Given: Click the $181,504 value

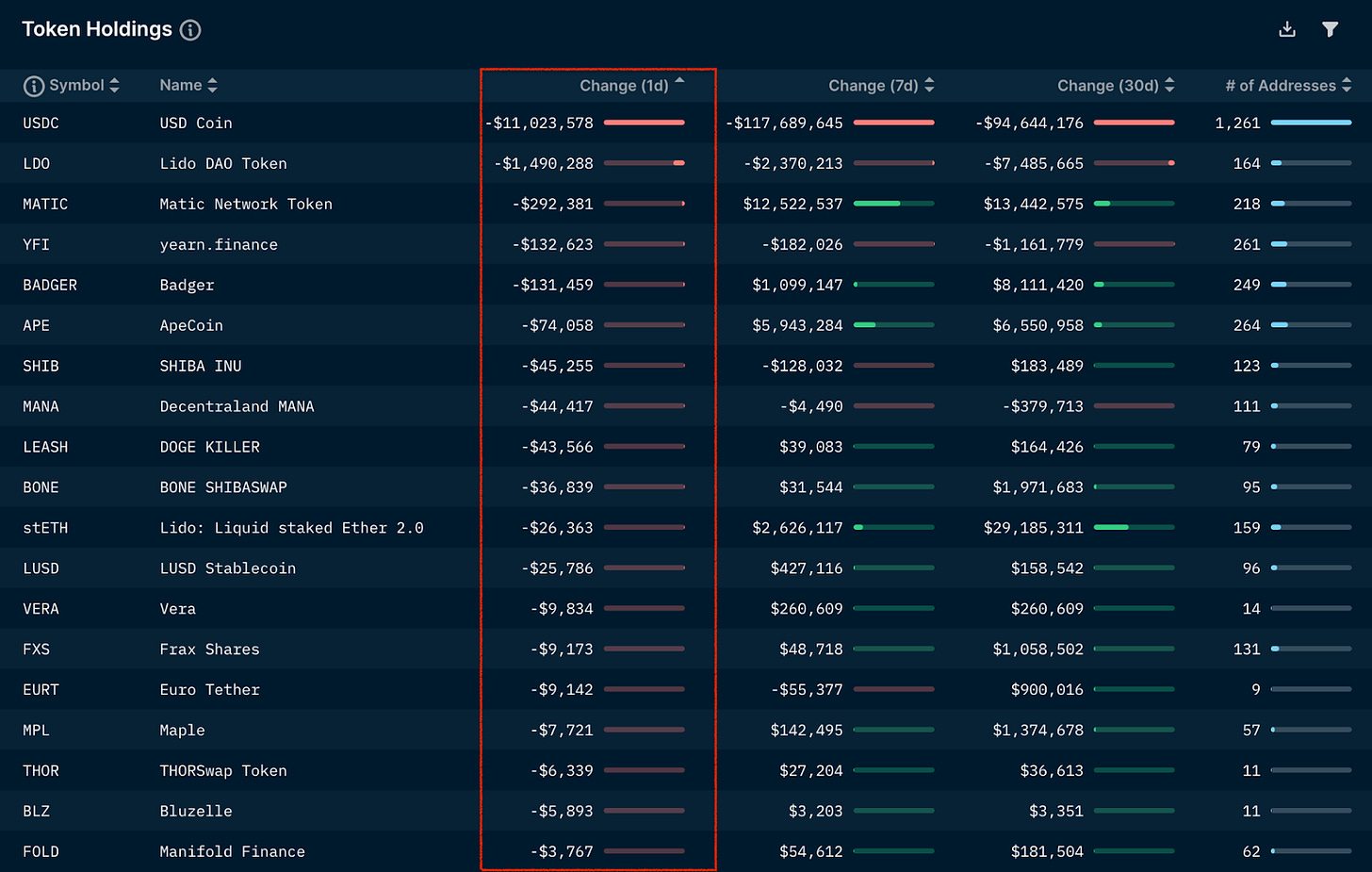Looking at the screenshot, I should click(x=1047, y=853).
